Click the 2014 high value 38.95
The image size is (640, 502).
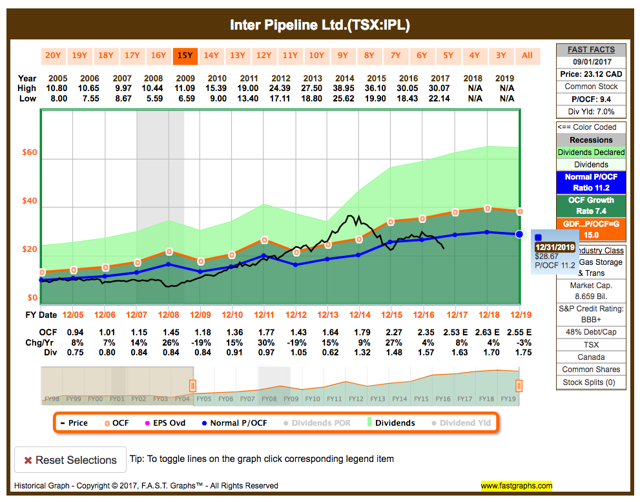(344, 88)
